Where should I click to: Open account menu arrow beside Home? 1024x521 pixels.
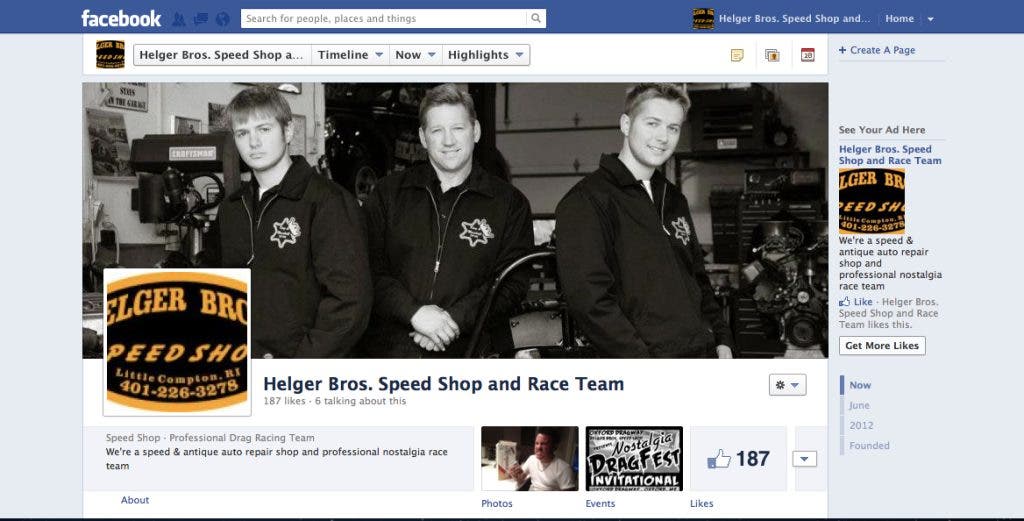coord(931,19)
